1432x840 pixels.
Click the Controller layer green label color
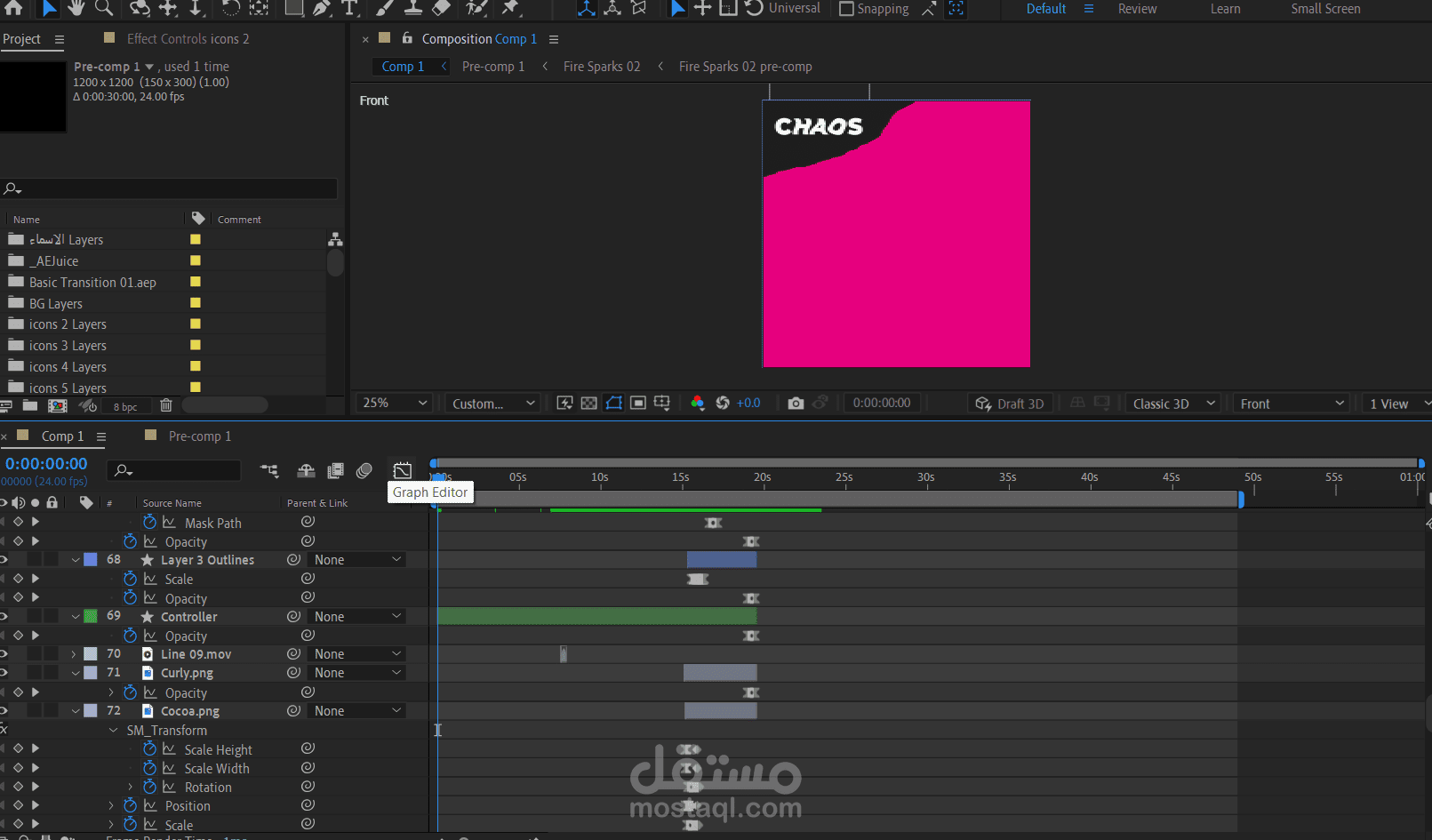[x=91, y=616]
